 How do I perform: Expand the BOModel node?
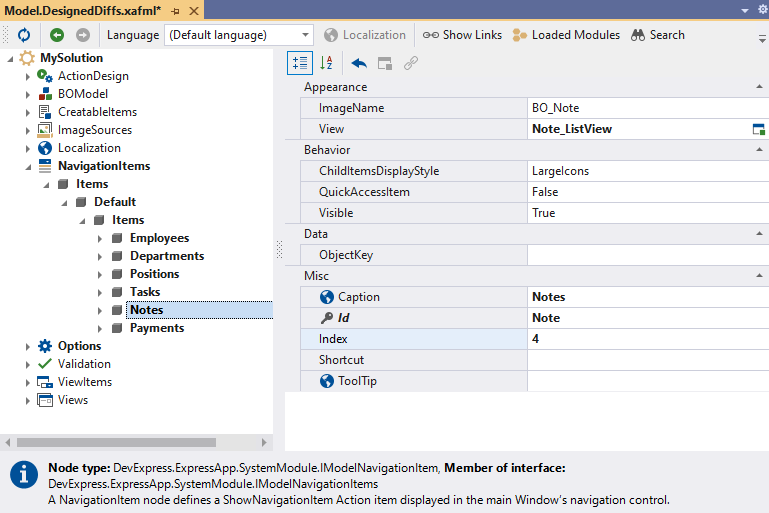(28, 95)
